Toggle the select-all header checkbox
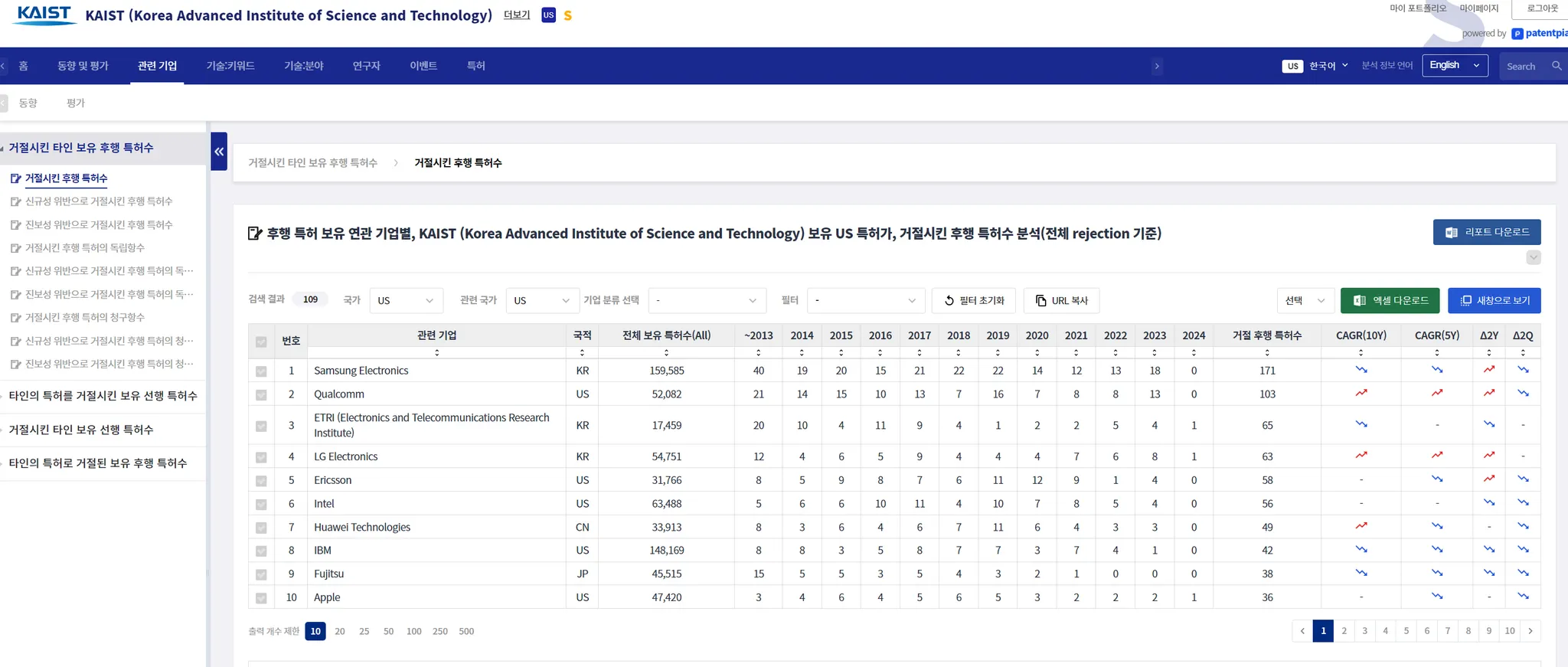 [261, 342]
